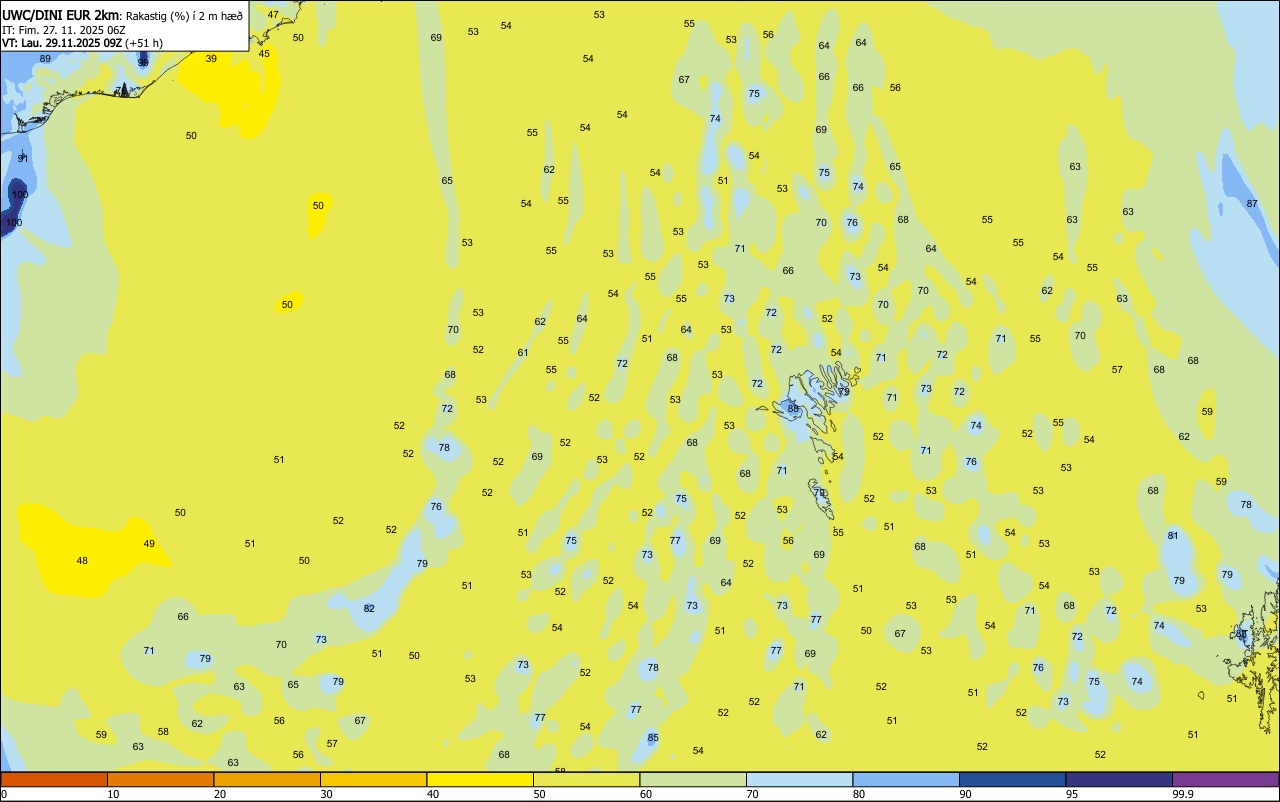Click the map value "47" near the coastline
Screen dimensions: 1280x802
click(x=273, y=15)
